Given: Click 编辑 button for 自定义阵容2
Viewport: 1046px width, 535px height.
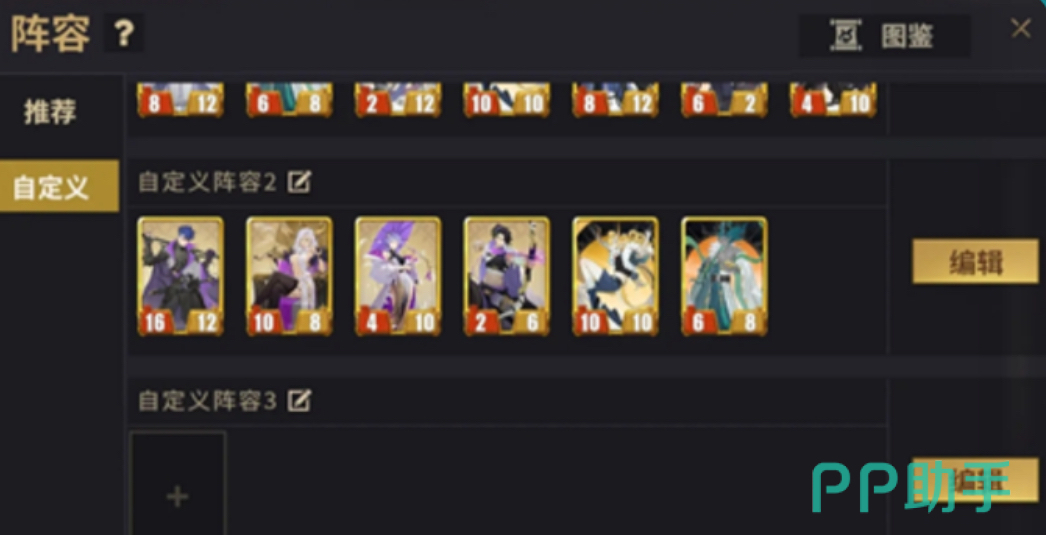Looking at the screenshot, I should click(975, 261).
